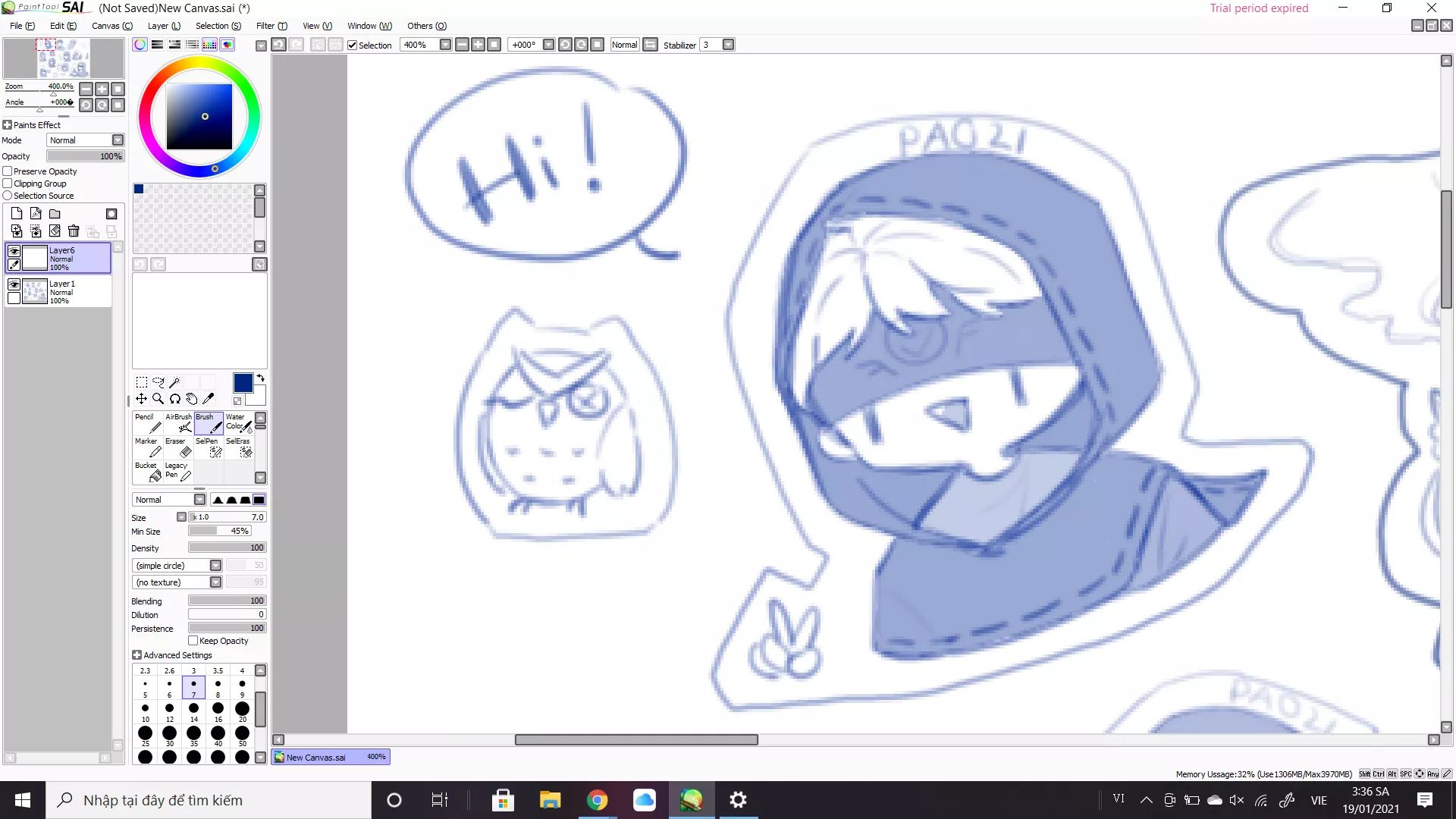The image size is (1456, 819).
Task: Enable the Preserve Opacity checkbox
Action: click(8, 171)
